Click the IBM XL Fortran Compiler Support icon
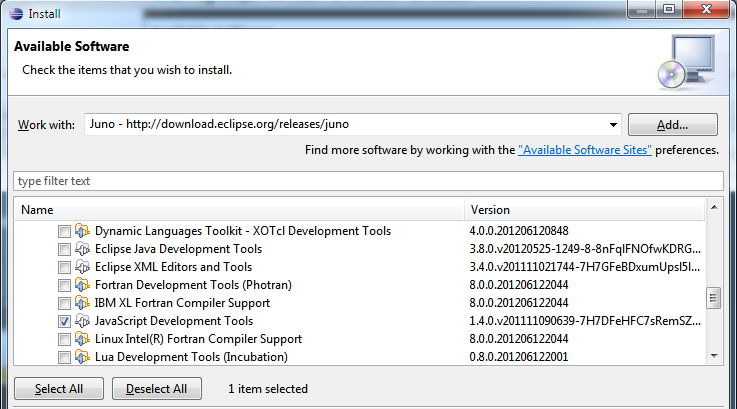Viewport: 737px width, 409px height. pos(82,303)
